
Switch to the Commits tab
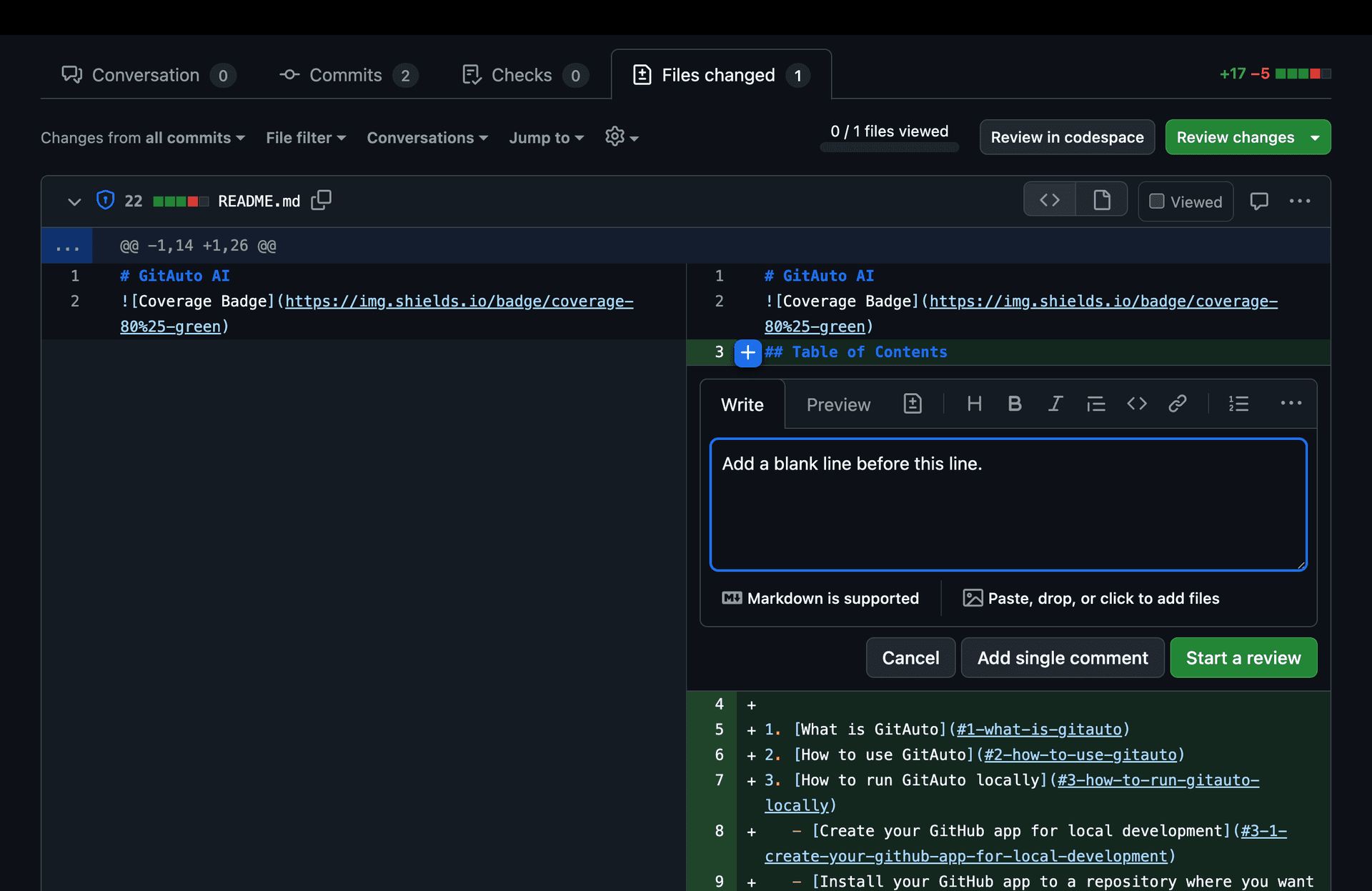[x=345, y=75]
